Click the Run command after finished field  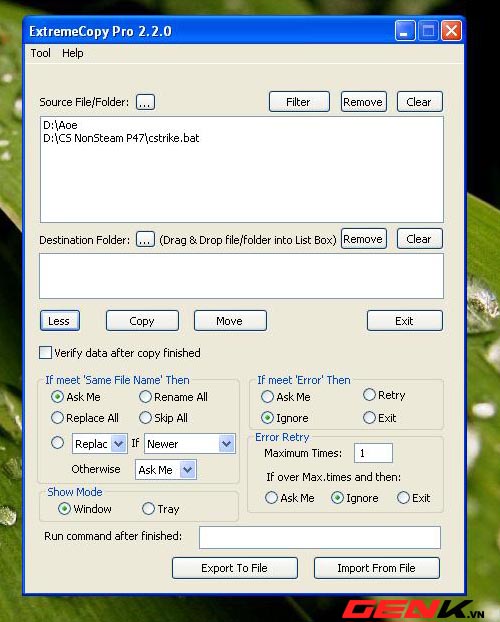point(320,538)
